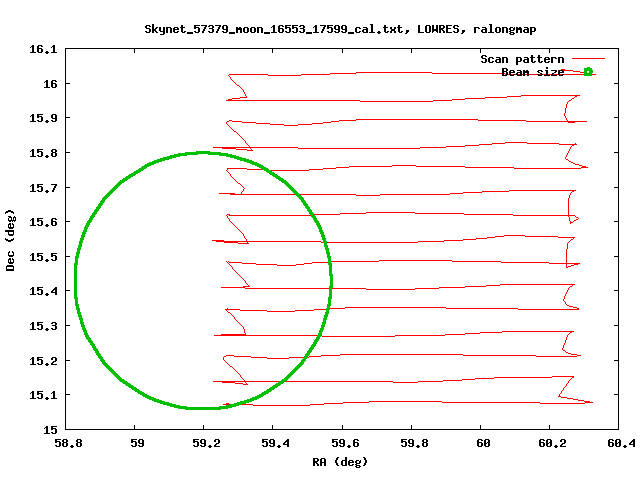Click y-axis tick label 15.8
The height and width of the screenshot is (480, 640).
click(43, 153)
